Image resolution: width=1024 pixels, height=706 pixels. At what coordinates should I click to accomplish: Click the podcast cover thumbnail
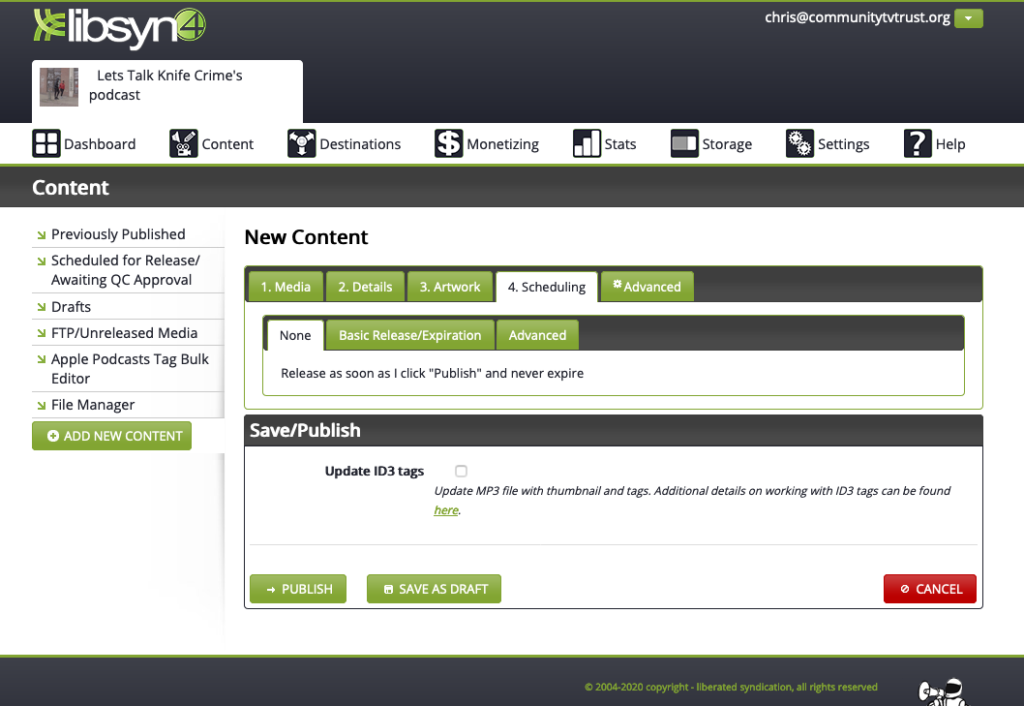(x=59, y=87)
